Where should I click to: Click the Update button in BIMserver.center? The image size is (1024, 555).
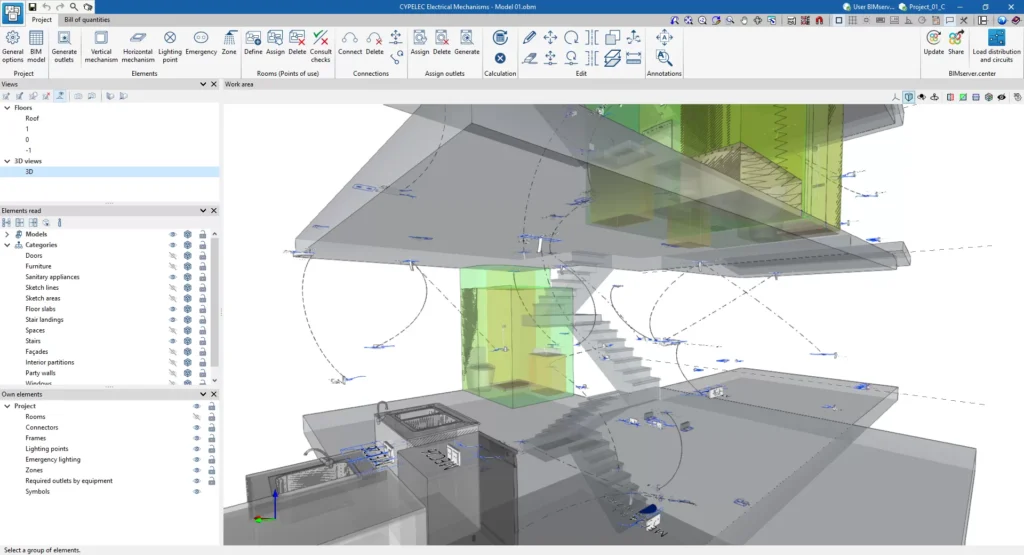[x=933, y=44]
